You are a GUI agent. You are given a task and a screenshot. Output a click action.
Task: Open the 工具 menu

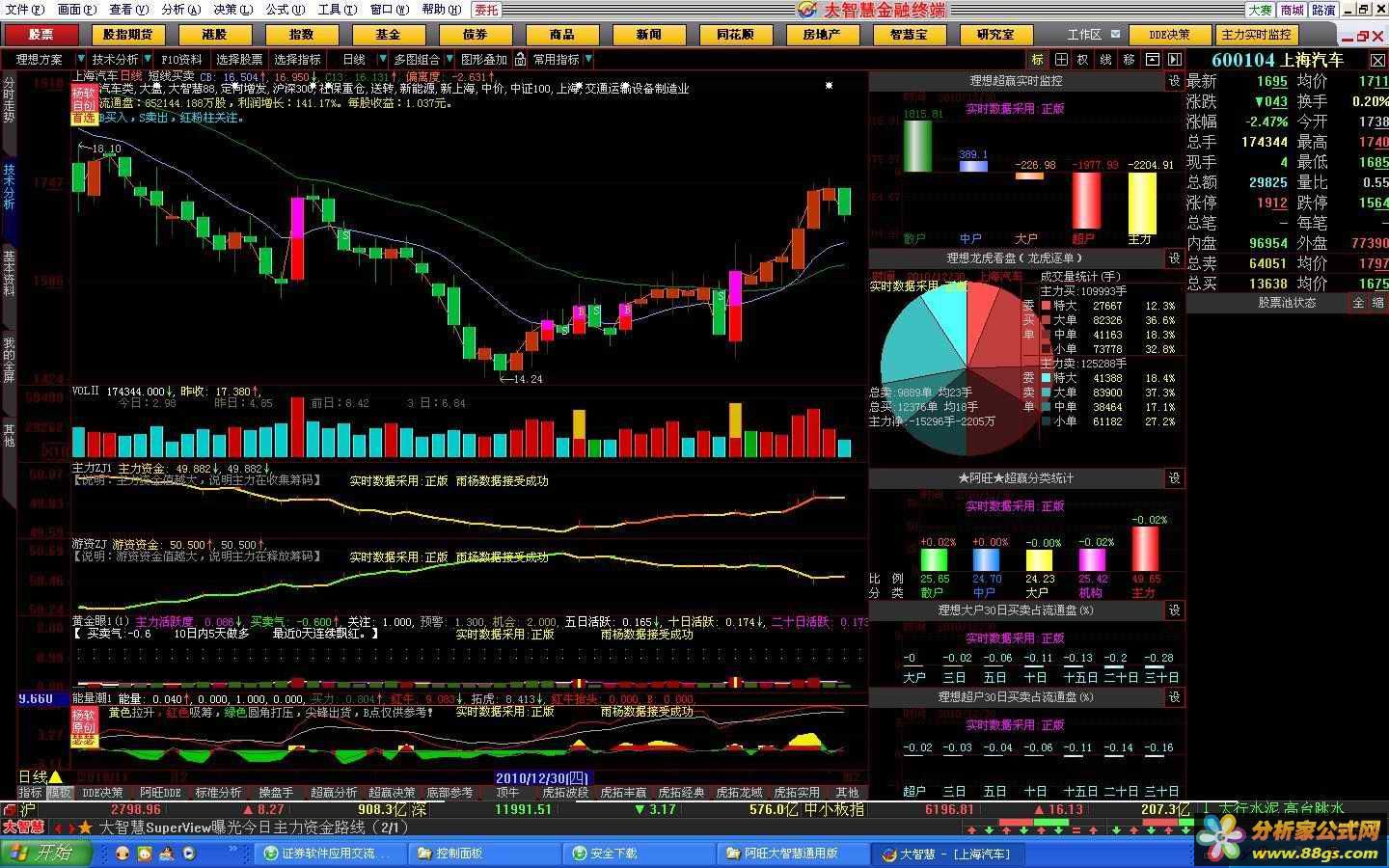(337, 10)
